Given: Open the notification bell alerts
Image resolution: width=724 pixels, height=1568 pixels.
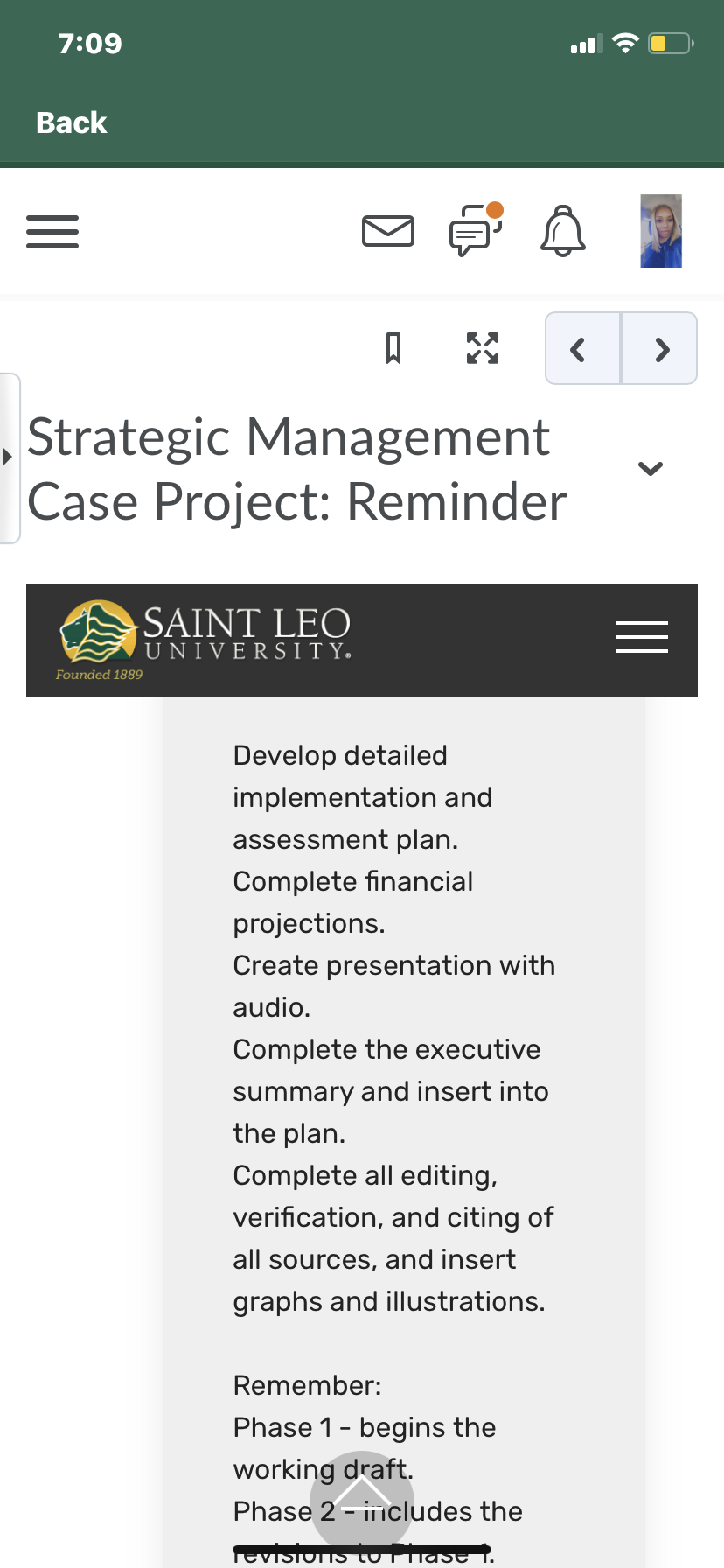Looking at the screenshot, I should tap(563, 231).
